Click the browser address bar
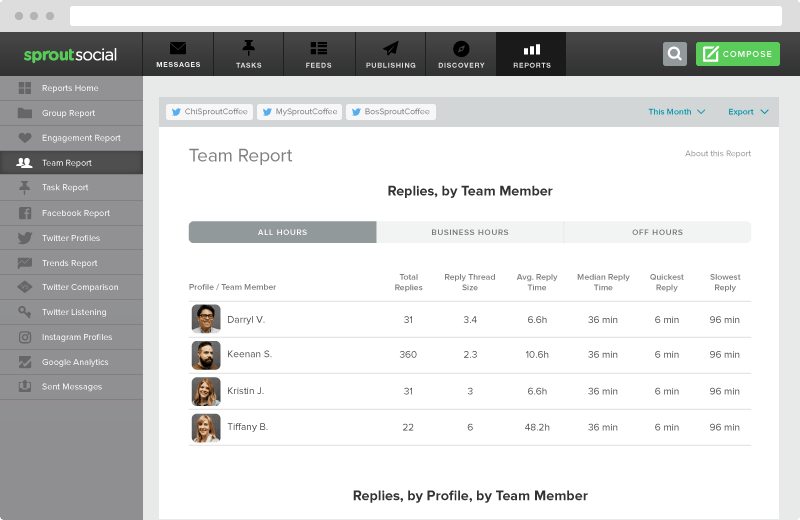800x520 pixels. coord(426,16)
